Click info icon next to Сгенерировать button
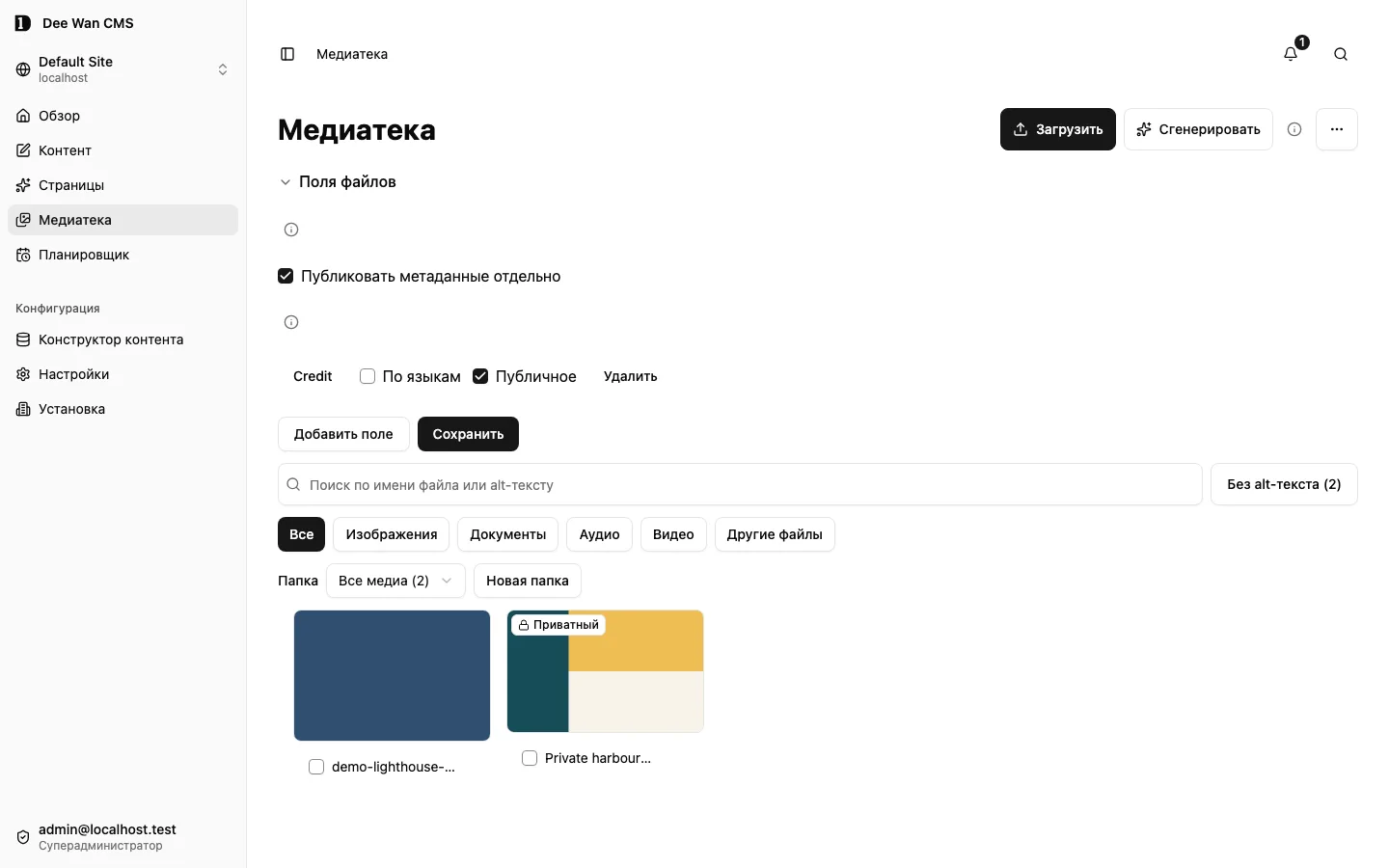The image size is (1389, 868). tap(1294, 129)
